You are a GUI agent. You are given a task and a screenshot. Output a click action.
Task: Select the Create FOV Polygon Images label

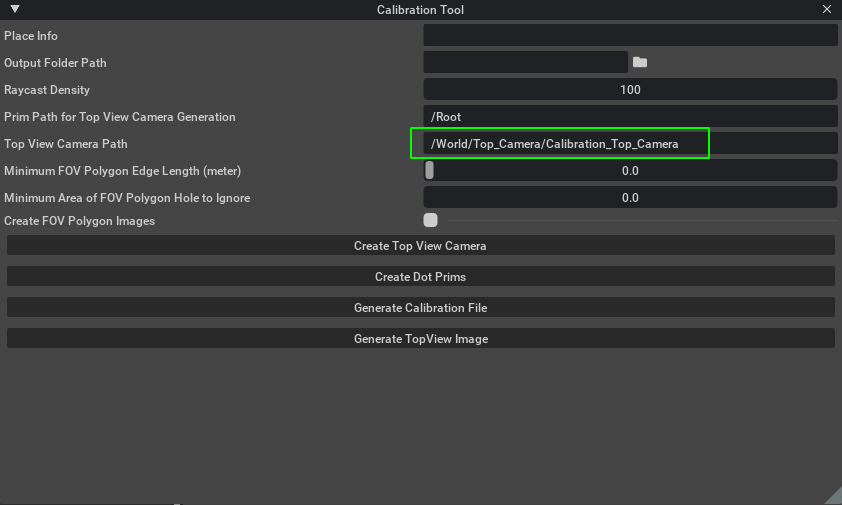[x=79, y=221]
